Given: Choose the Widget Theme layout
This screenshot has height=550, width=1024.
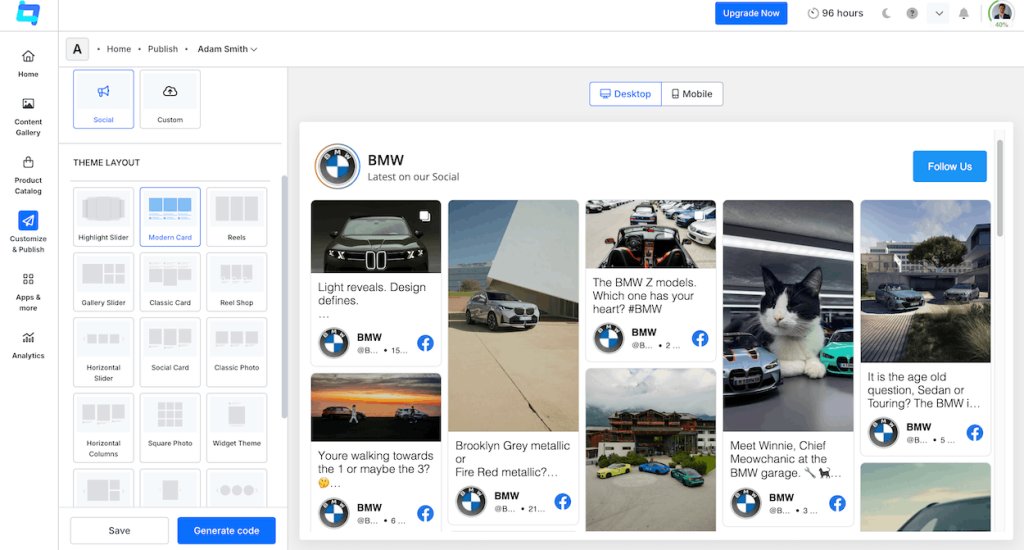Looking at the screenshot, I should 236,428.
